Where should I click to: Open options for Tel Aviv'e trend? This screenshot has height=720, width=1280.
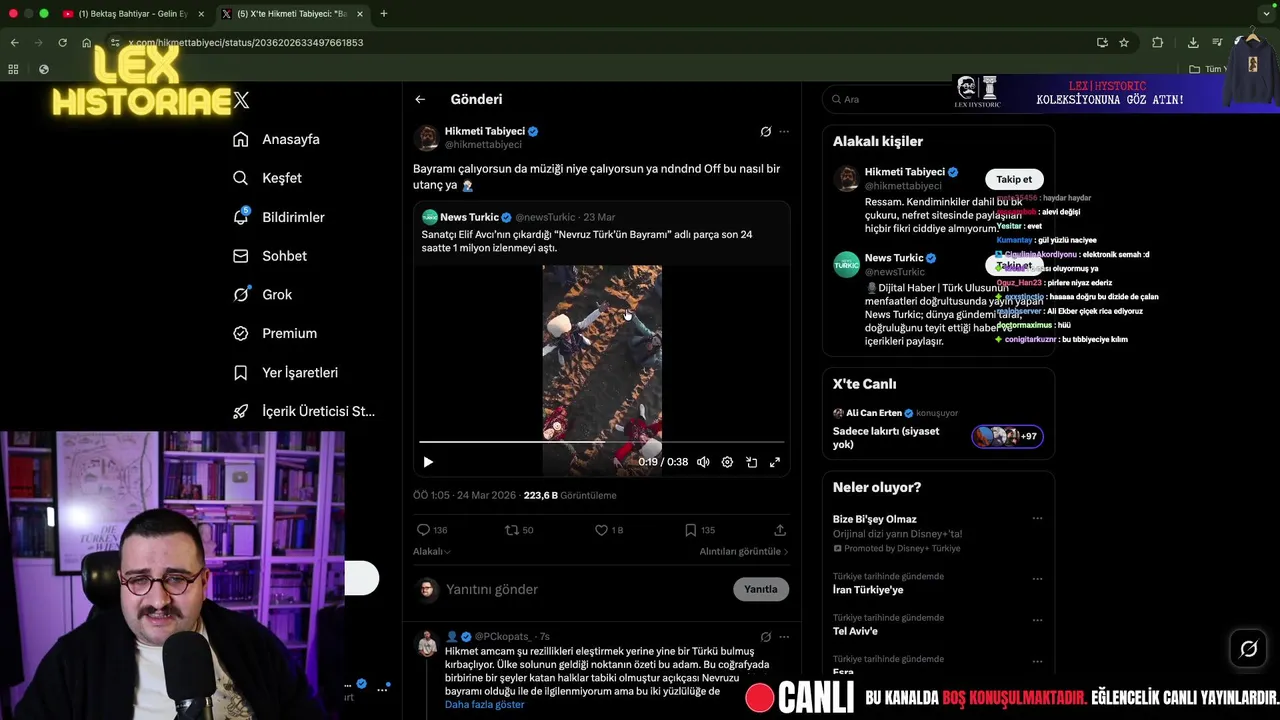tap(1037, 621)
